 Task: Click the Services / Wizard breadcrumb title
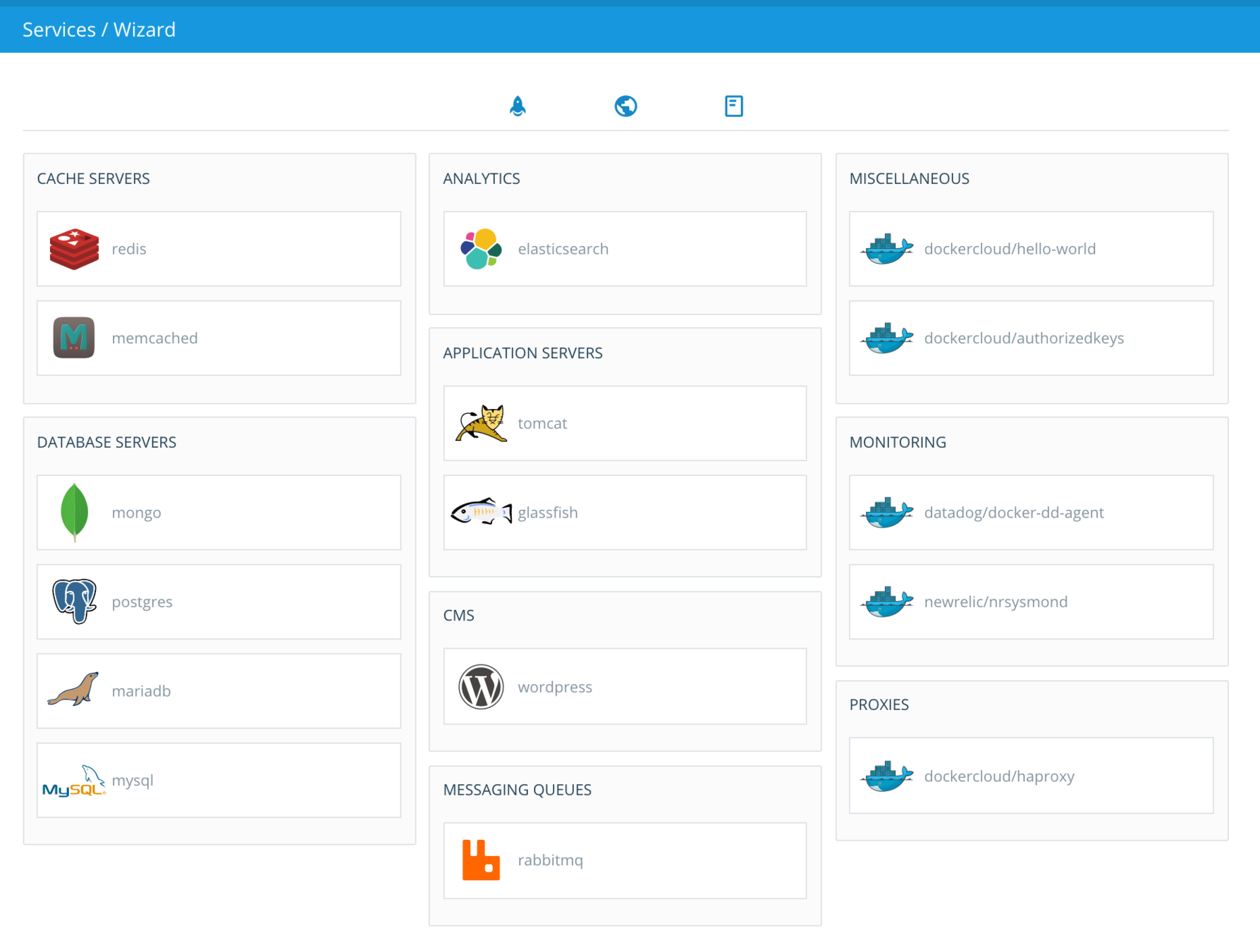tap(99, 30)
